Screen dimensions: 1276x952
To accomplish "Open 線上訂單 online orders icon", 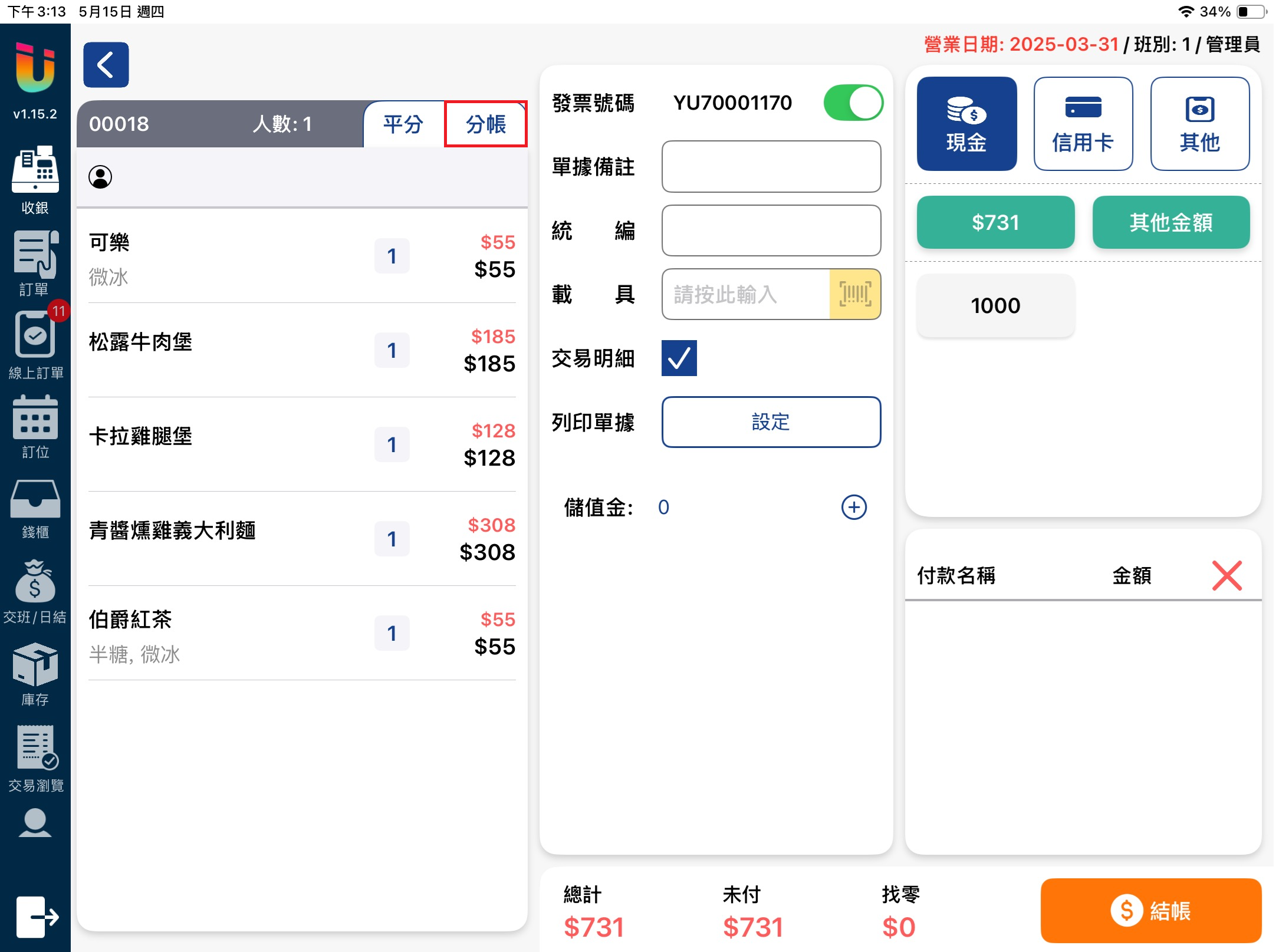I will tap(35, 336).
